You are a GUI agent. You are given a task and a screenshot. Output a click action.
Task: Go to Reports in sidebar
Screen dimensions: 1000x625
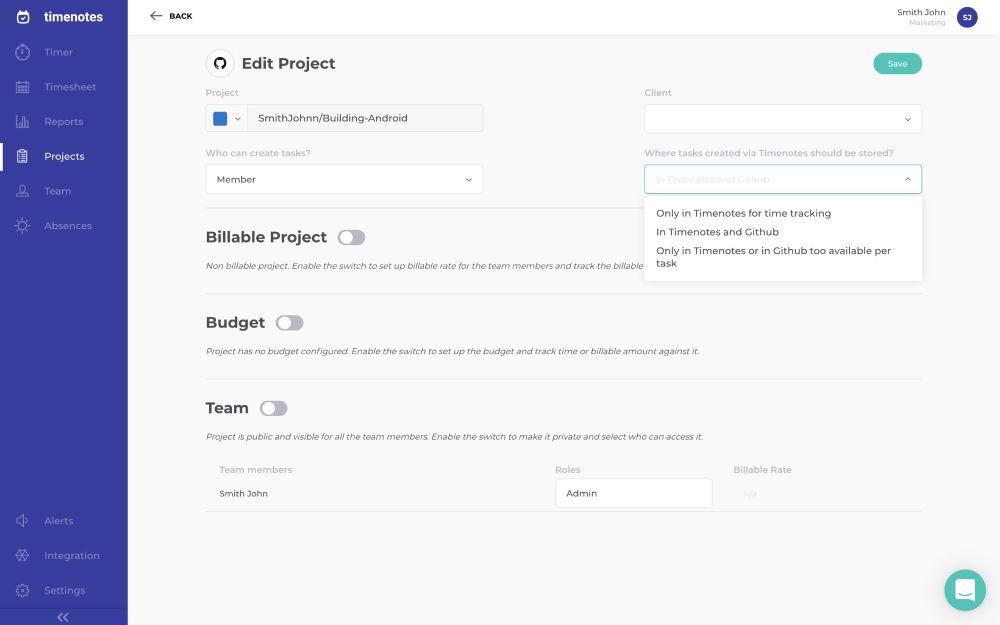pos(64,121)
